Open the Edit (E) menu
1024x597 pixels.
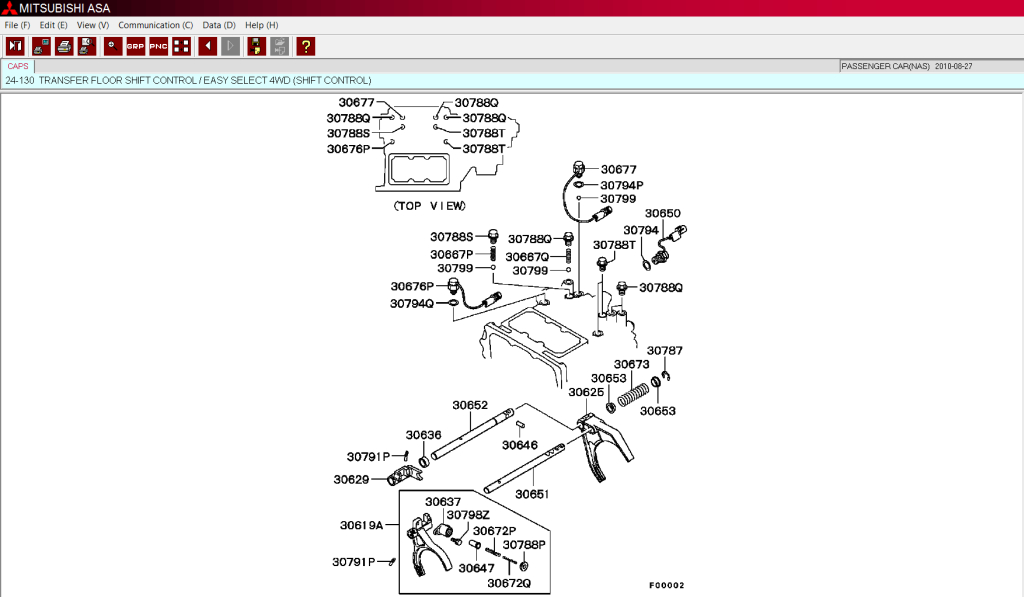54,24
